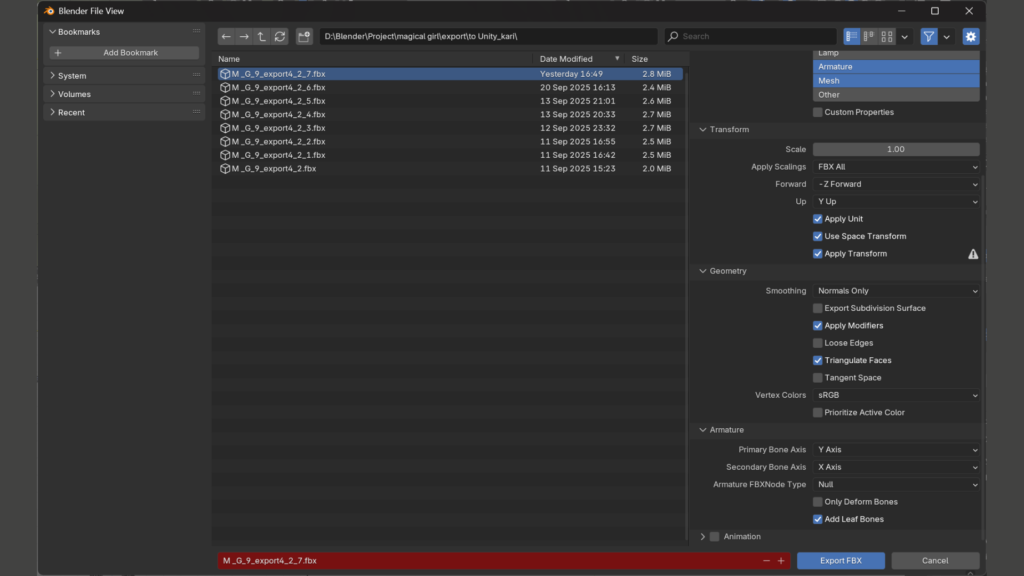Expand the Animation section

703,537
